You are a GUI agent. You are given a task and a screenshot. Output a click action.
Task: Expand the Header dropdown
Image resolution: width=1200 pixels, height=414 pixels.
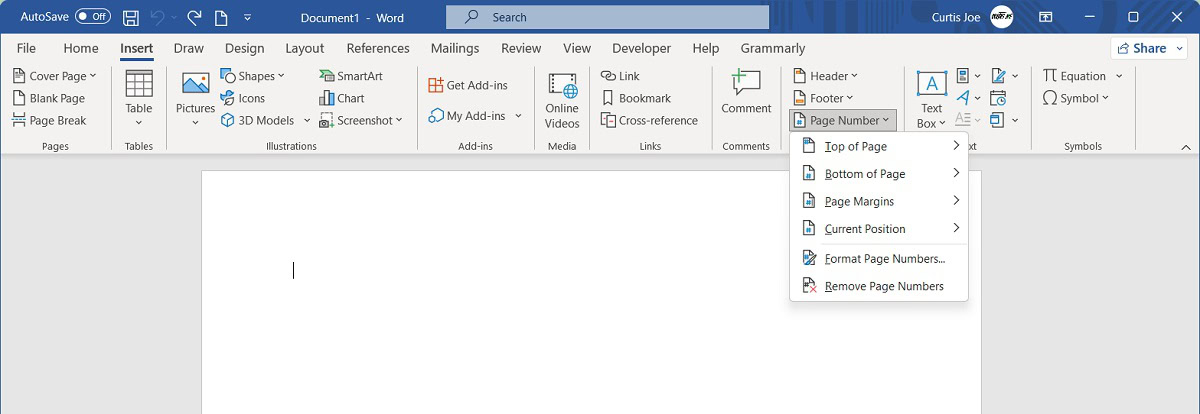[826, 76]
